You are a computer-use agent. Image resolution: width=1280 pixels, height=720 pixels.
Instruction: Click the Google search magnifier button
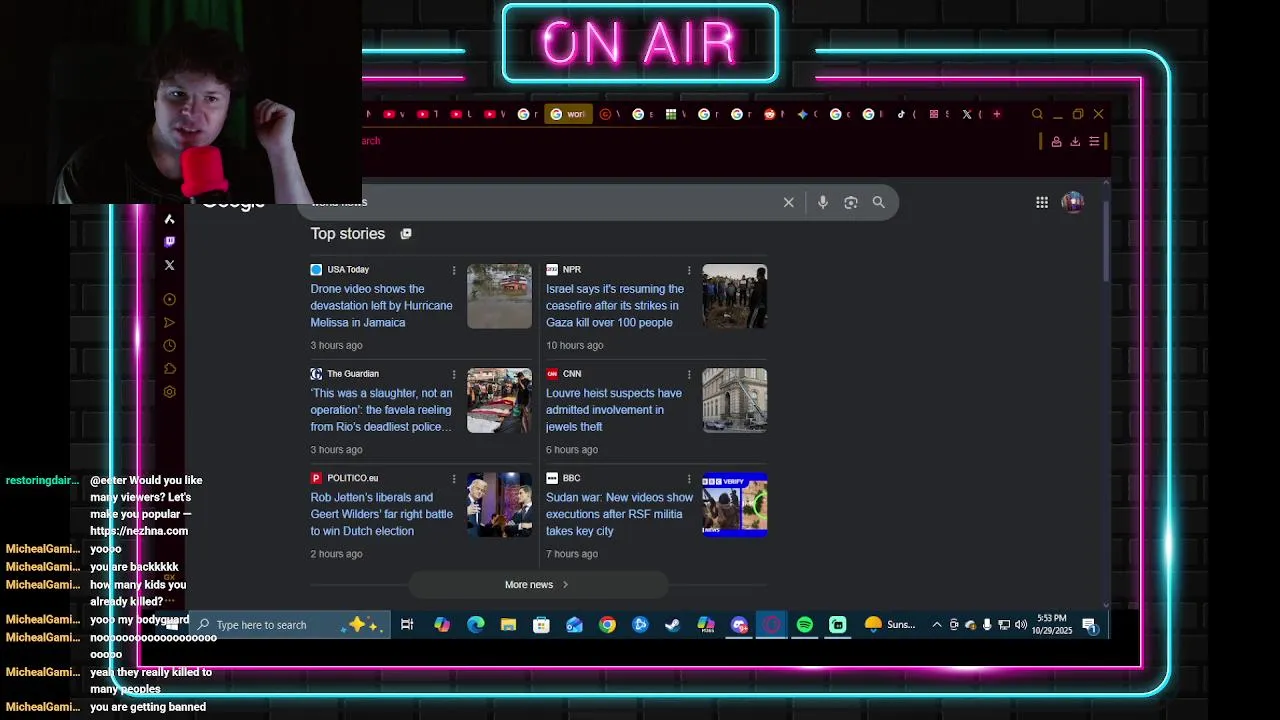point(878,202)
